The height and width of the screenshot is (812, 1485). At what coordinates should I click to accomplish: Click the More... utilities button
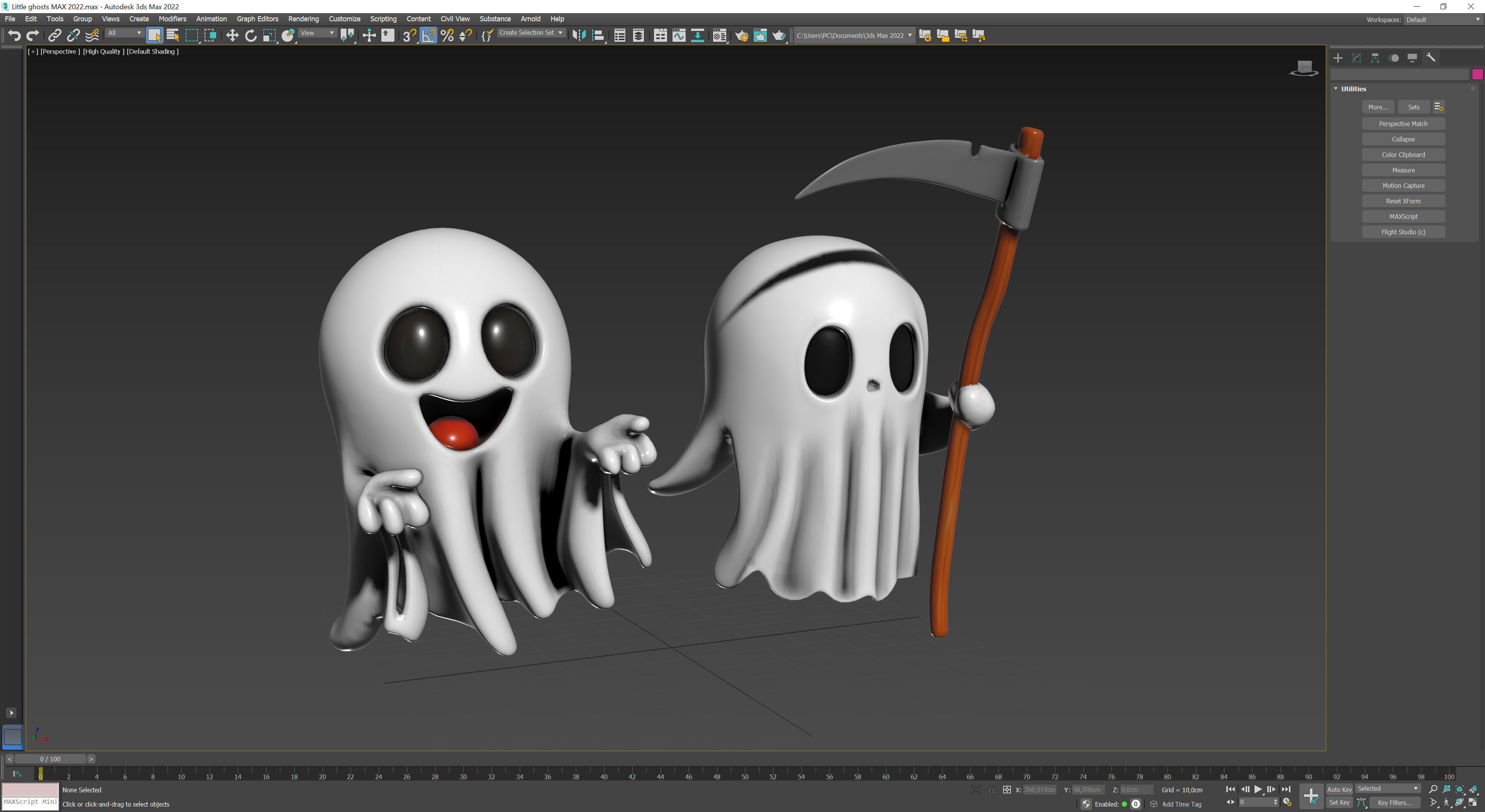click(1378, 107)
